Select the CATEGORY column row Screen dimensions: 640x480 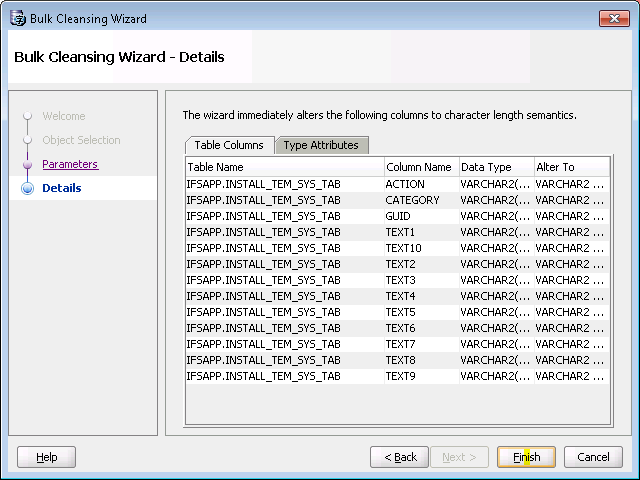[412, 200]
